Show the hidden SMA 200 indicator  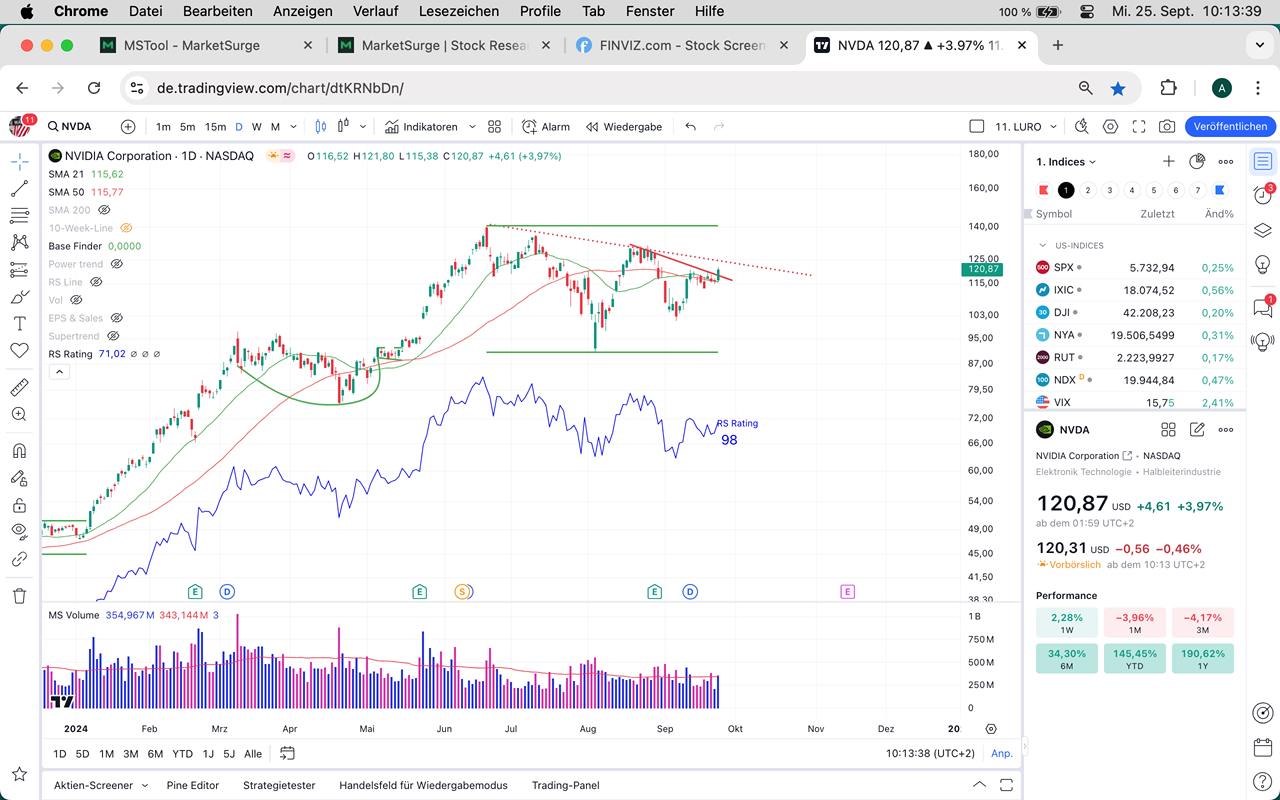pyautogui.click(x=104, y=210)
